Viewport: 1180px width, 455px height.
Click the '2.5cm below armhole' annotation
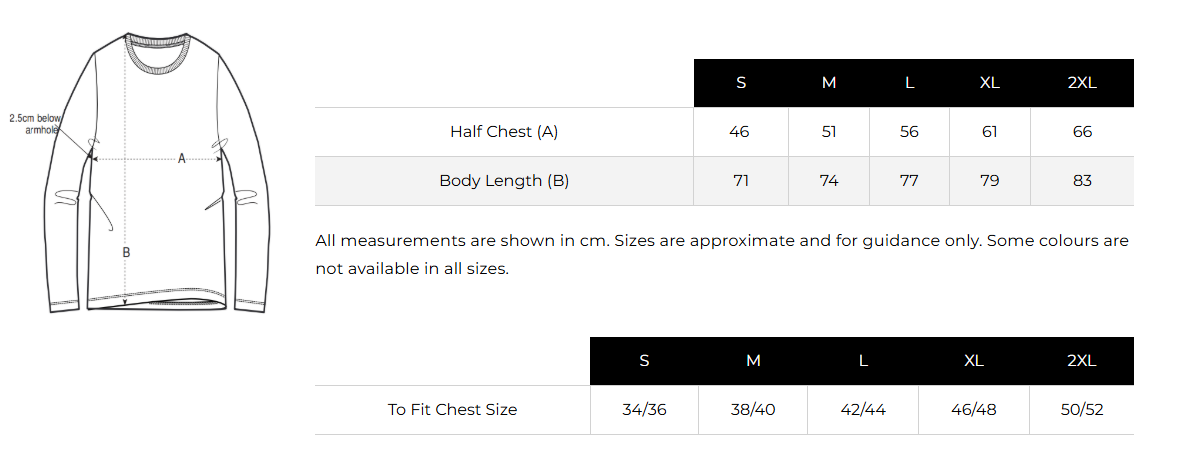[x=36, y=124]
